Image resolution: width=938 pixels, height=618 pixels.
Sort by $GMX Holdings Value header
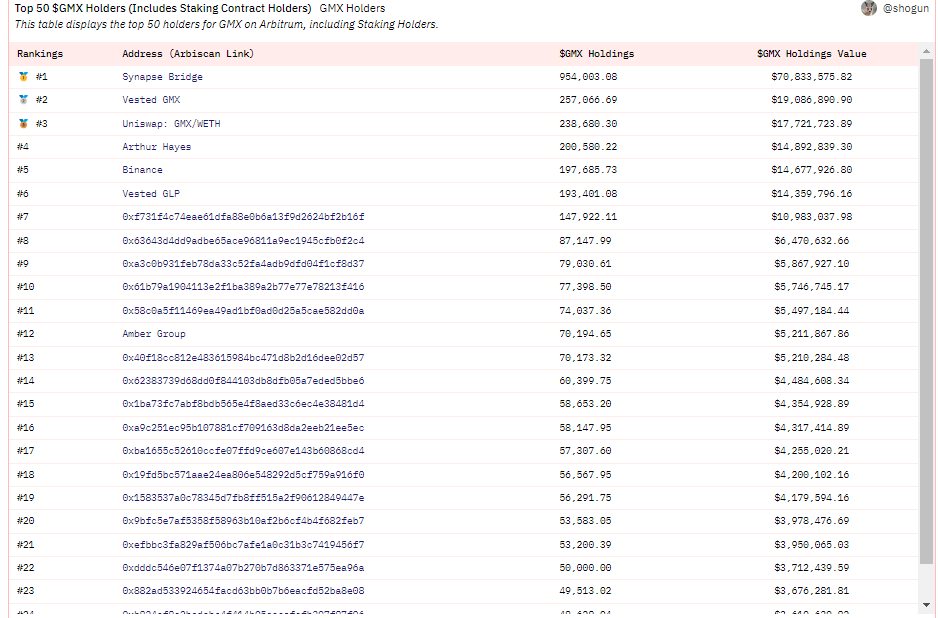[811, 54]
